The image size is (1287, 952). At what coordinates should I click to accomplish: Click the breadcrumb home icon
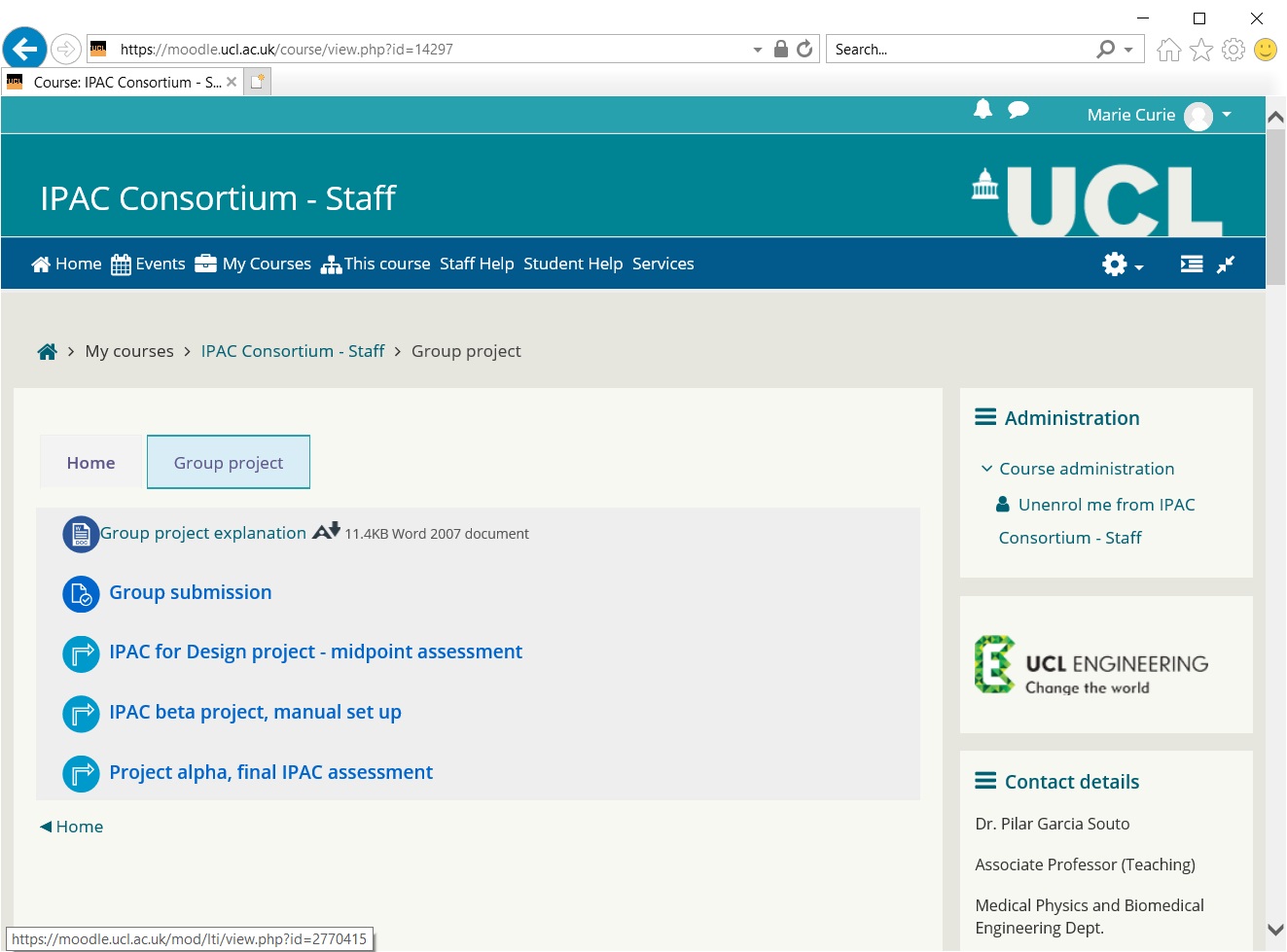(47, 351)
